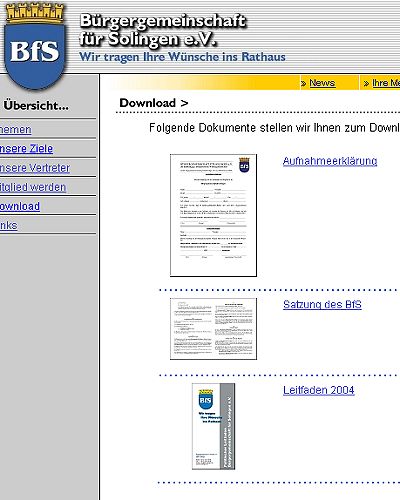Open the Satzung des BfS link
Image resolution: width=400 pixels, height=500 pixels.
click(322, 304)
